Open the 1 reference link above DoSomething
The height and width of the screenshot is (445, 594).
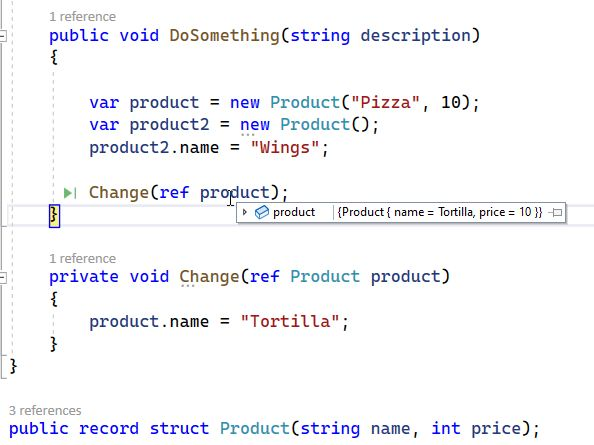tap(82, 17)
